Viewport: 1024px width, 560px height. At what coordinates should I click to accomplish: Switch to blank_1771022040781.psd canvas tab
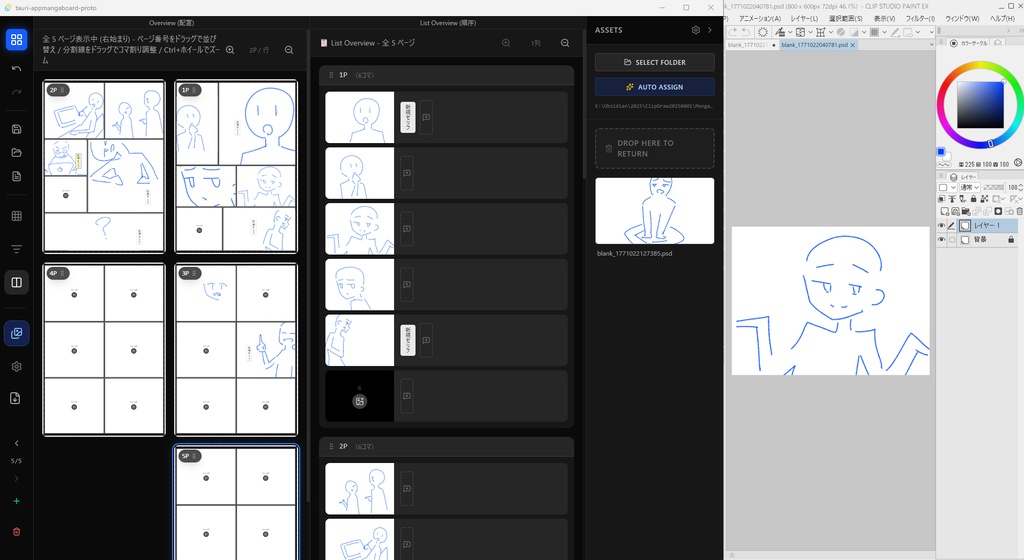pyautogui.click(x=814, y=45)
